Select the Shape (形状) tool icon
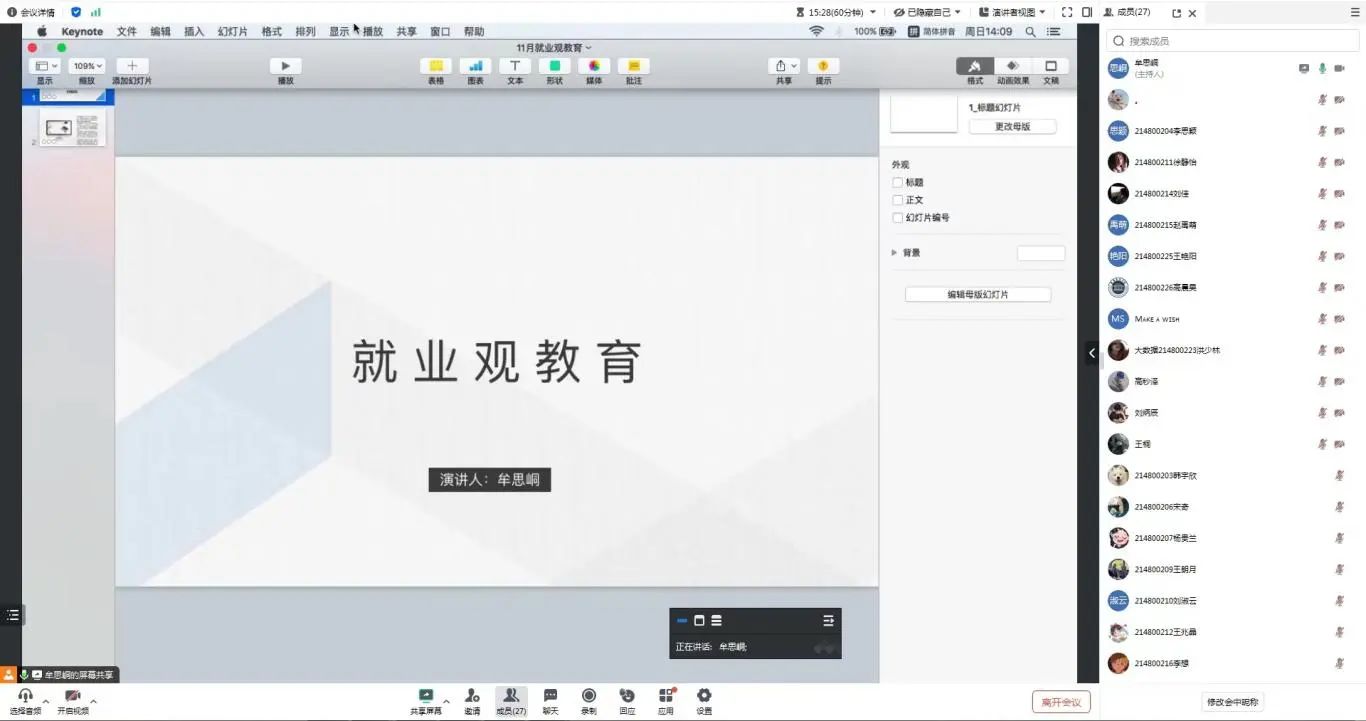This screenshot has height=721, width=1366. coord(554,66)
